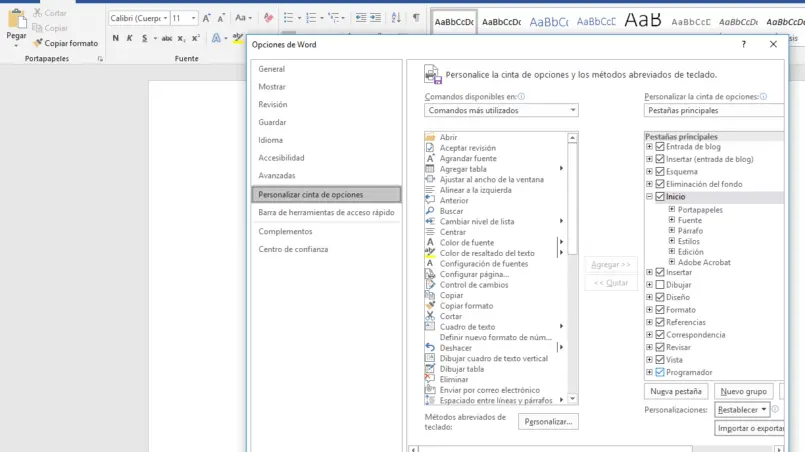805x452 pixels.
Task: Click Cortar scissors icon in ribbon
Action: [38, 13]
